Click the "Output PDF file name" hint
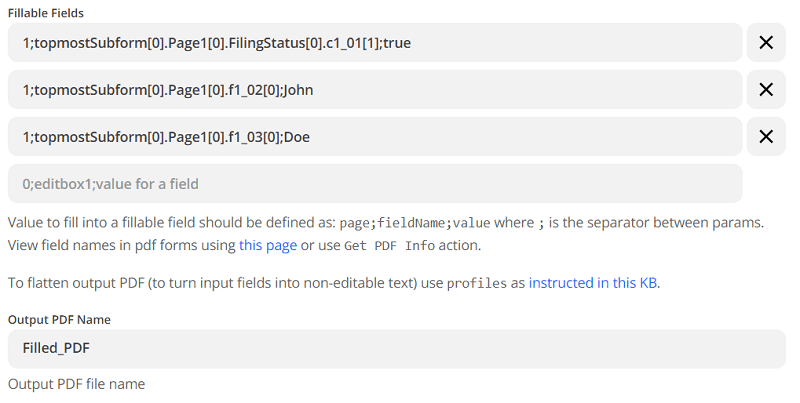Screen dimensions: 800x403 [76, 384]
